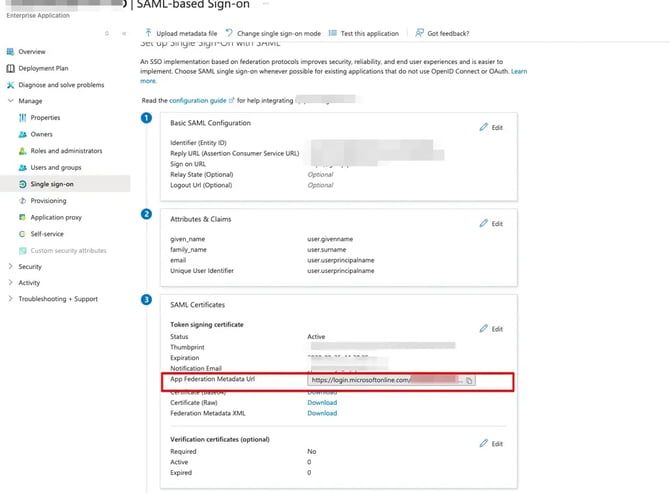
Task: Select the Owners people icon
Action: (x=23, y=134)
